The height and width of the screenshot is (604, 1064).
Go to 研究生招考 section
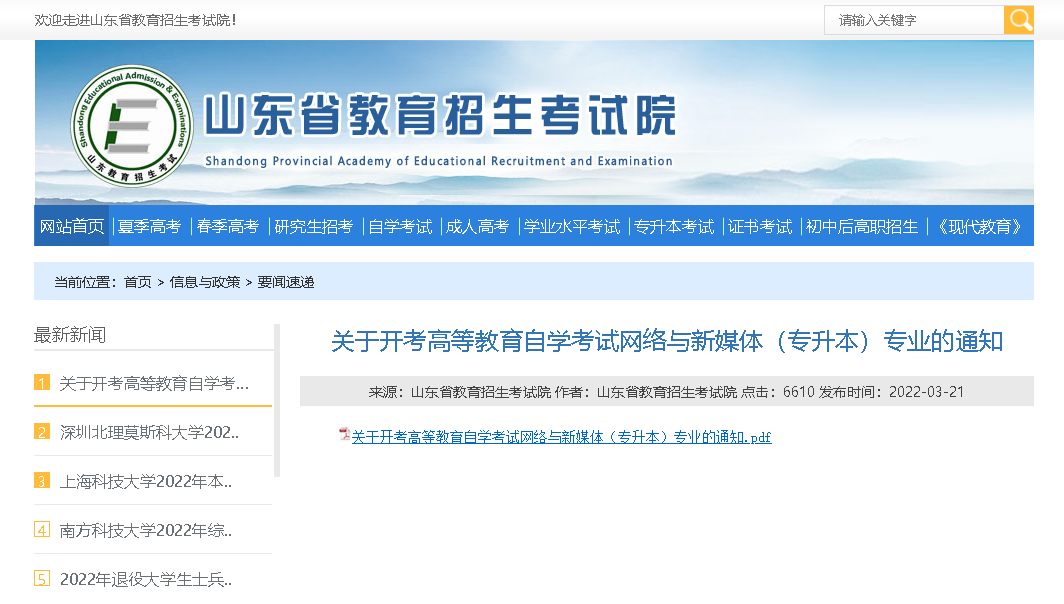coord(313,227)
